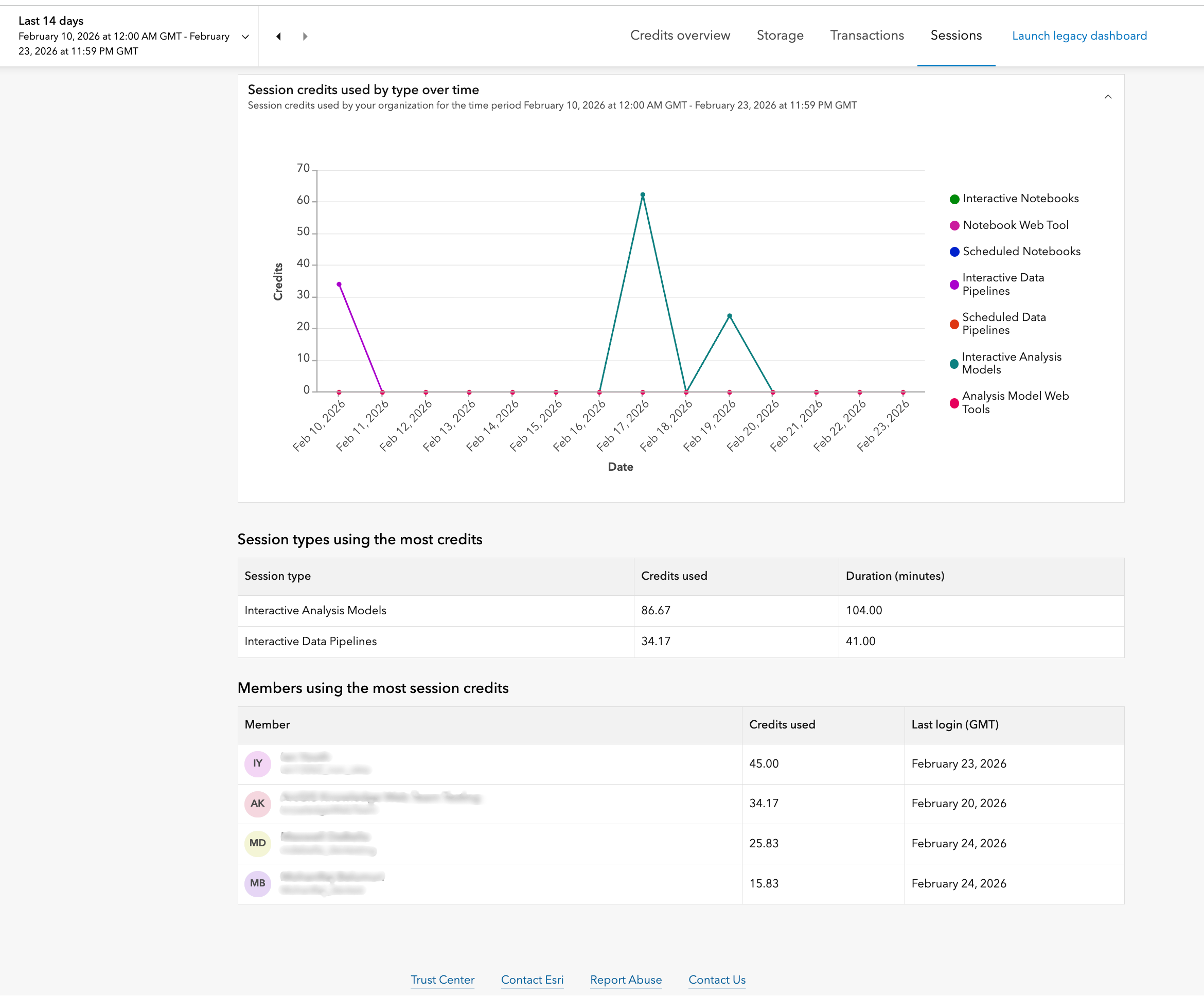The image size is (1204, 996).
Task: Click the previous time period arrow
Action: pos(279,36)
